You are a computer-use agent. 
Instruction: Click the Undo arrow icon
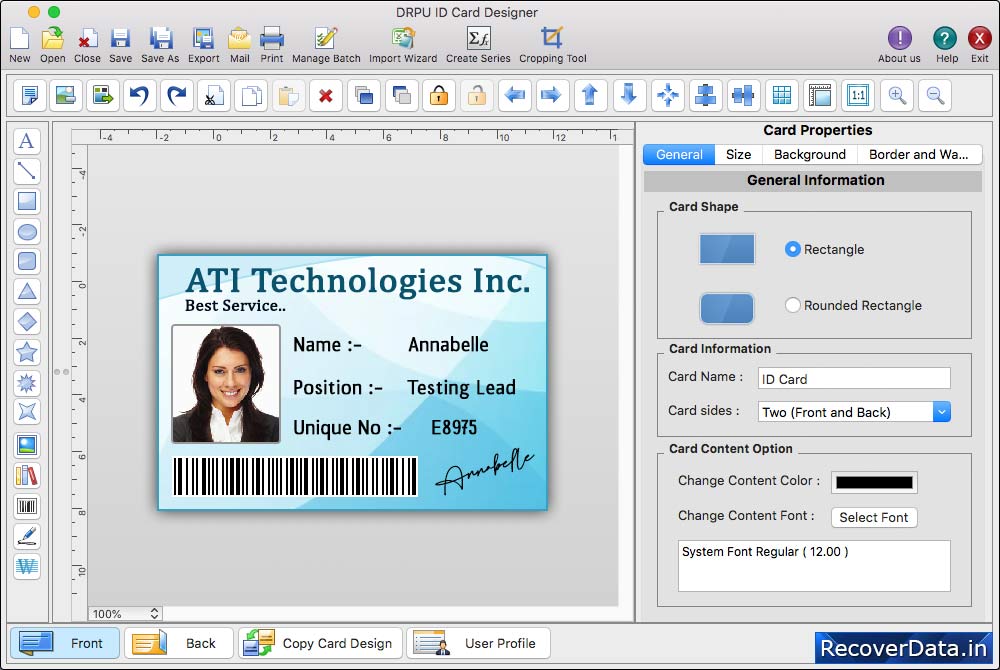tap(139, 96)
